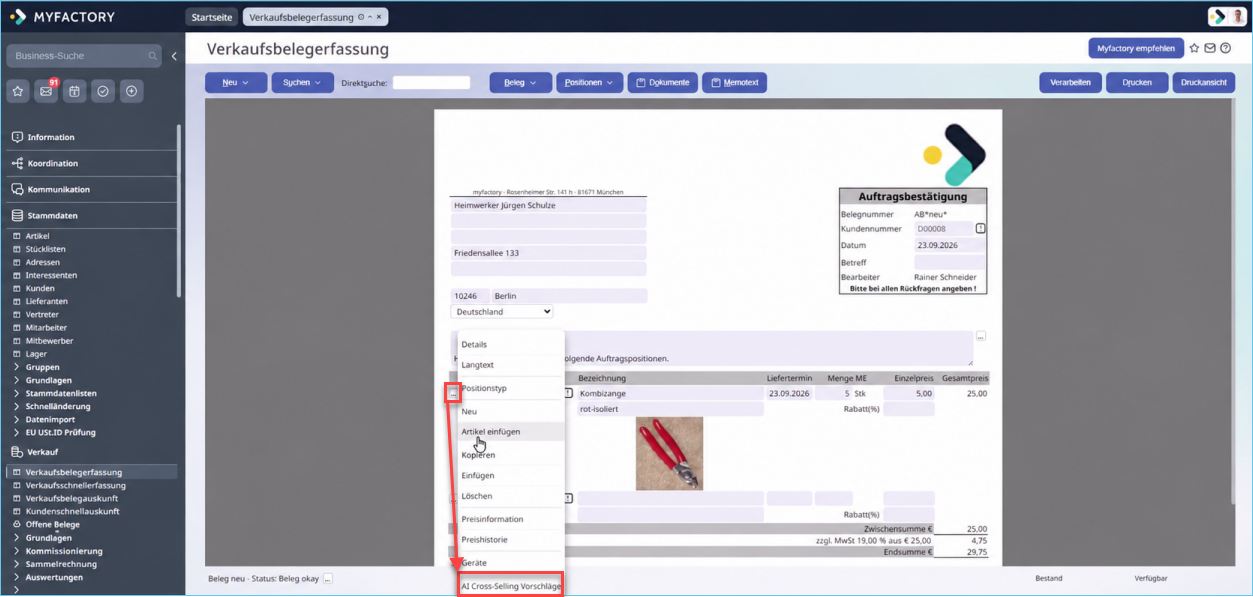Select AI Cross-Selling Vorschläge menu entry
This screenshot has height=597, width=1253.
point(511,586)
